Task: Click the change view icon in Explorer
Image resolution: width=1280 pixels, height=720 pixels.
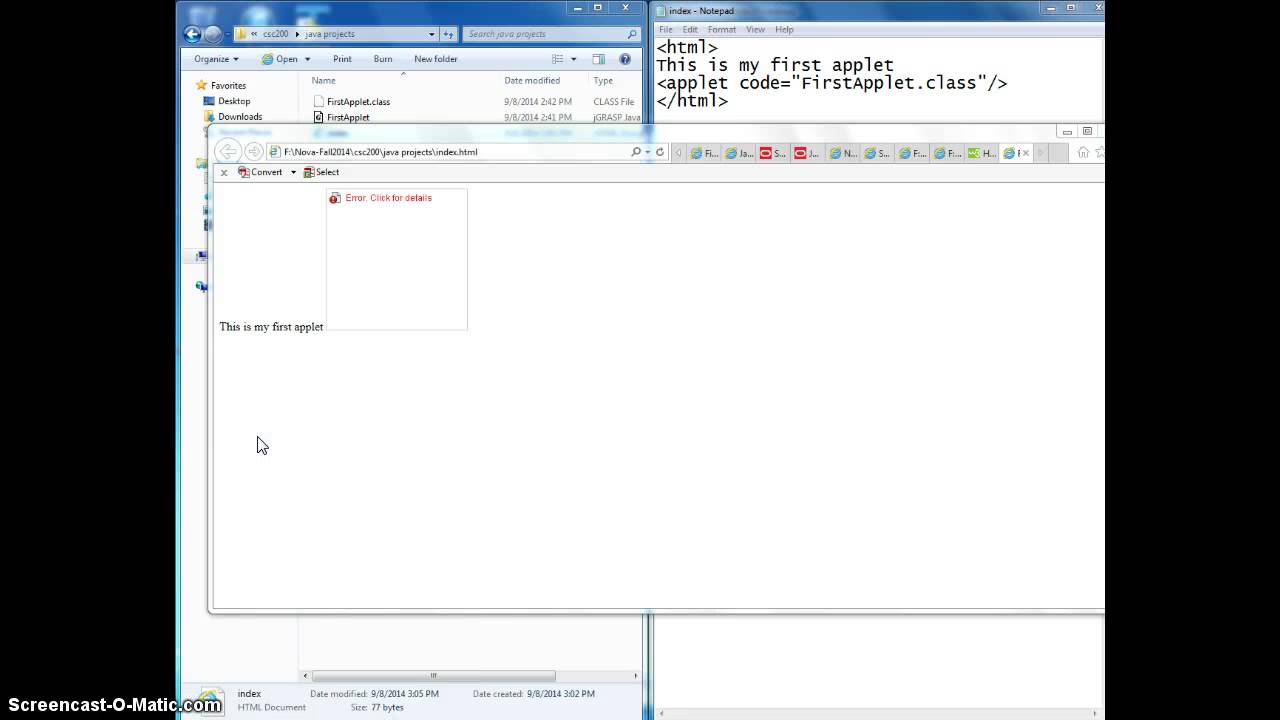Action: point(558,59)
